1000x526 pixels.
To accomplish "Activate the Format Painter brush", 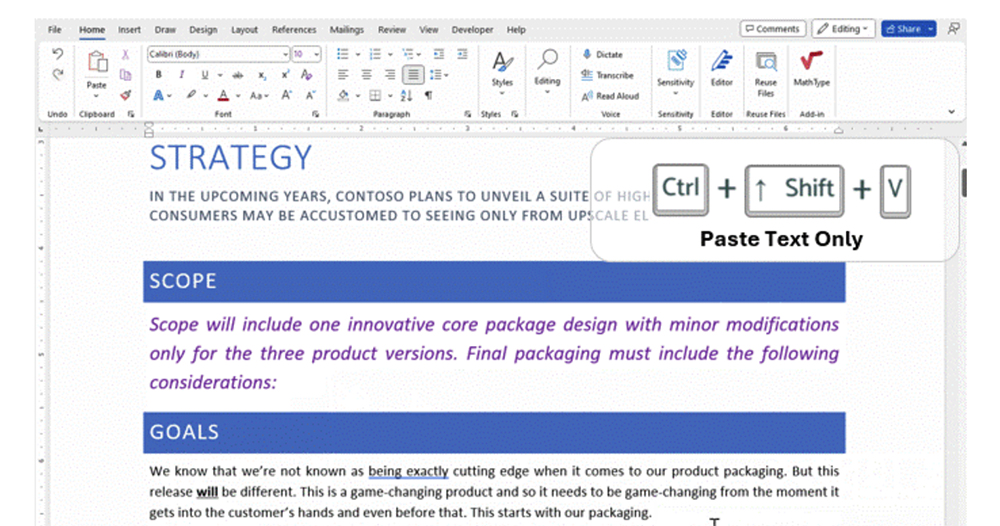I will 126,96.
